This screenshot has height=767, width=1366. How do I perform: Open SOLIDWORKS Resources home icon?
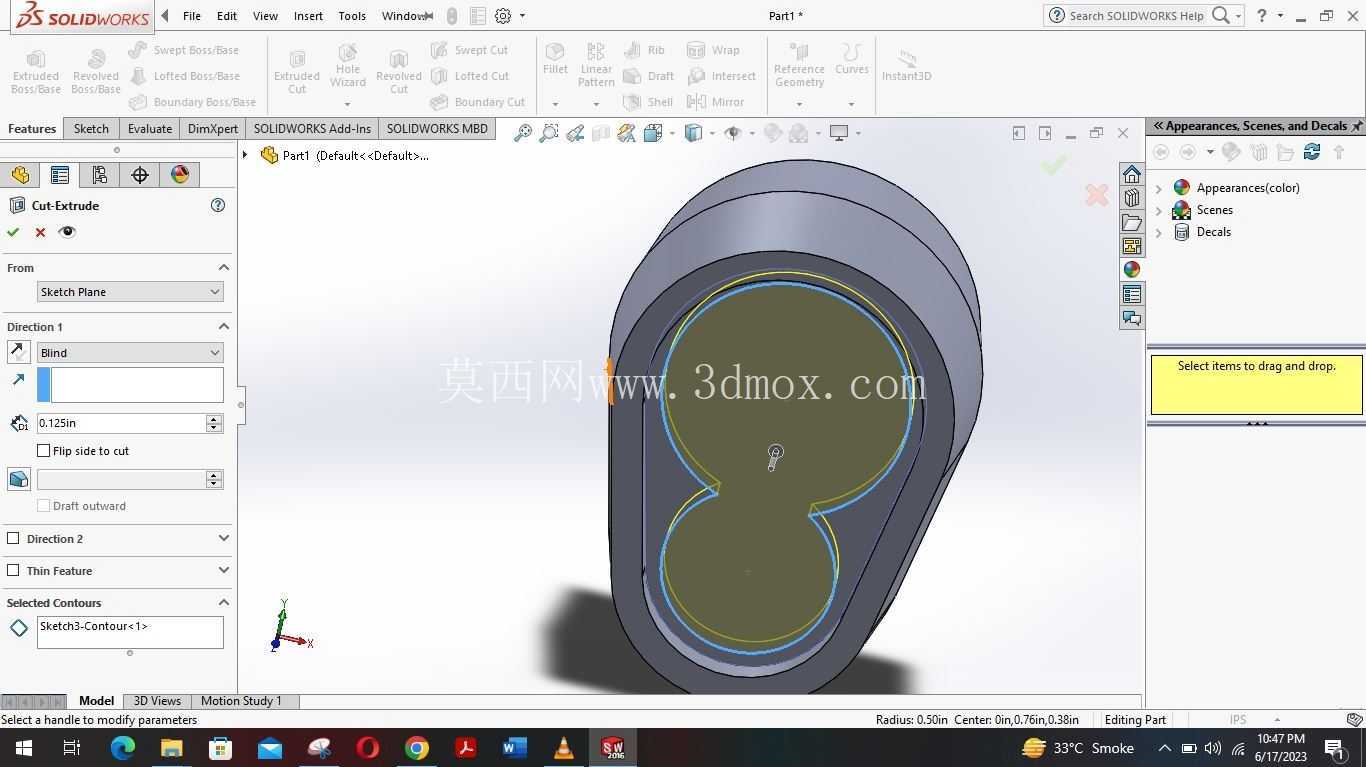pyautogui.click(x=1131, y=174)
